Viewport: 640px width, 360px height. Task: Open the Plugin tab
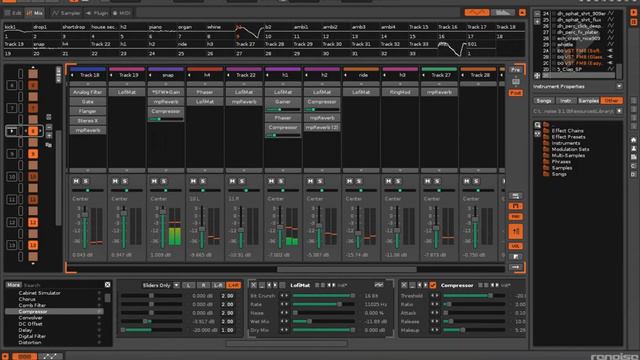click(97, 13)
